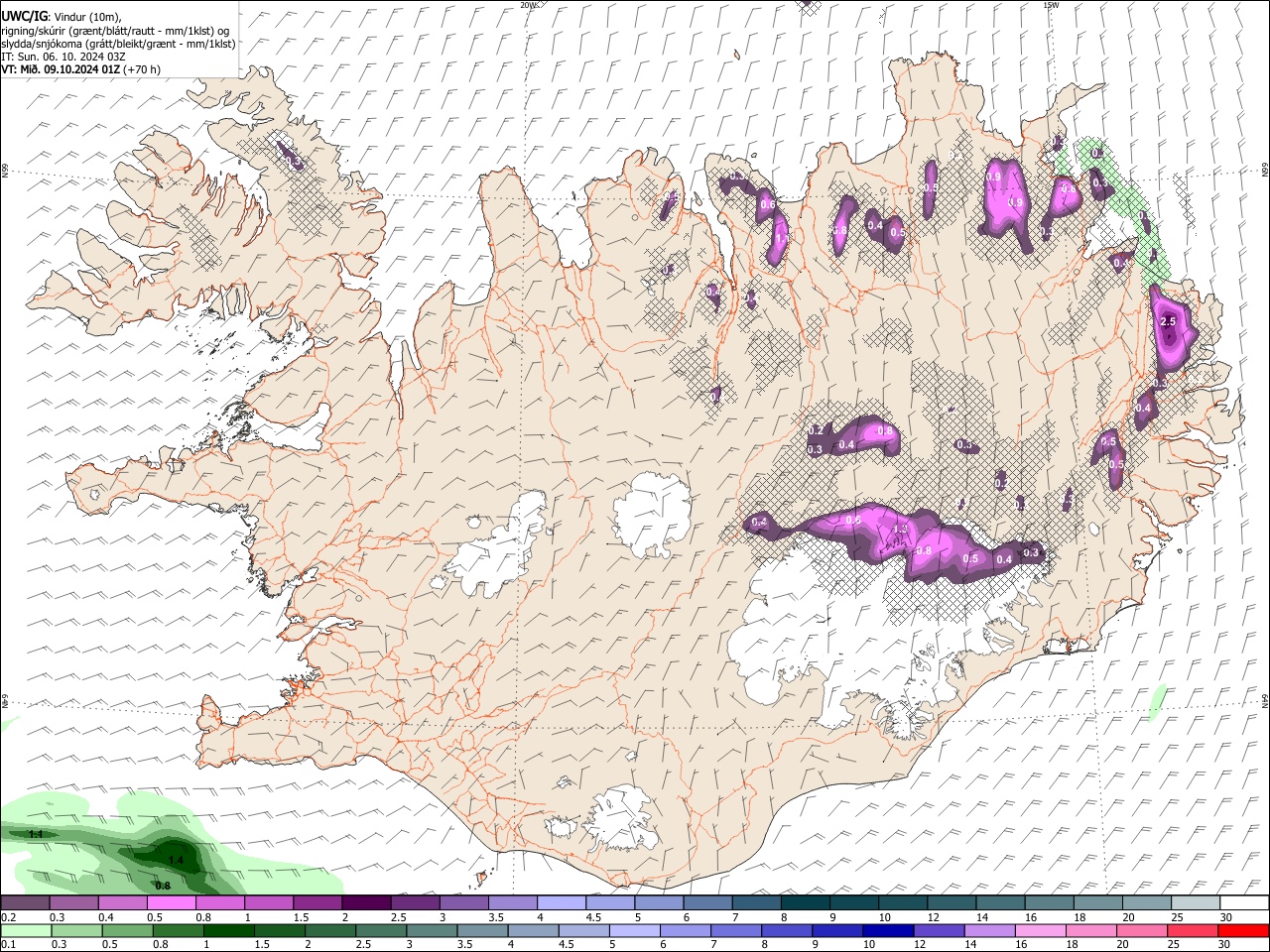Click the deep blue swatch labeled 10
Image resolution: width=1270 pixels, height=952 pixels.
(888, 930)
